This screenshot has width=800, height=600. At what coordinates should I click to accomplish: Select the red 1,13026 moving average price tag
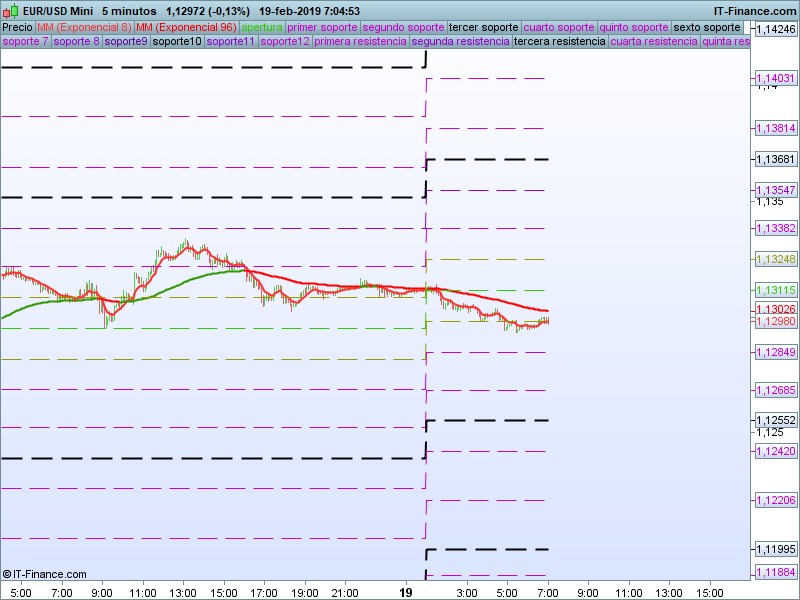[x=775, y=309]
